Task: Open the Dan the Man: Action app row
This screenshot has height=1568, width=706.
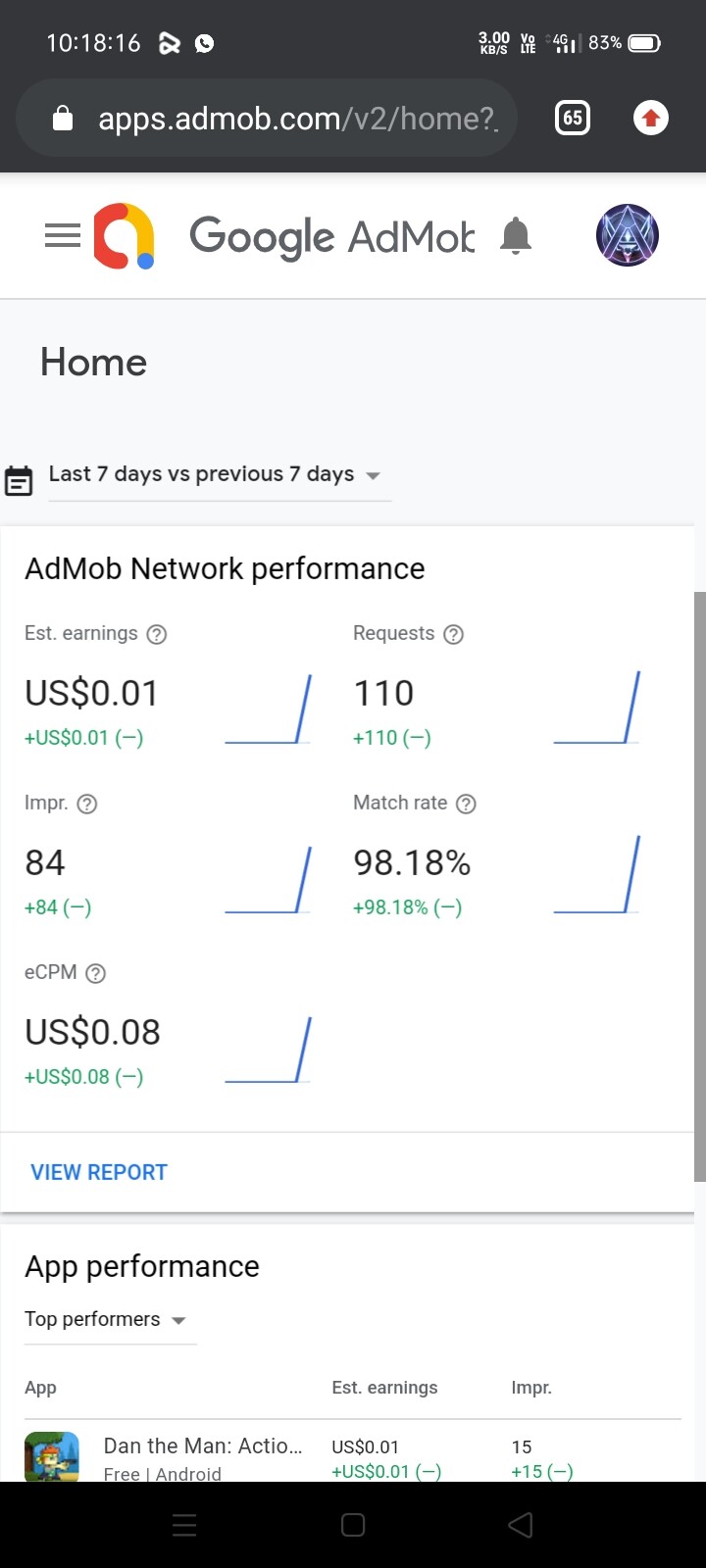Action: click(x=203, y=1446)
